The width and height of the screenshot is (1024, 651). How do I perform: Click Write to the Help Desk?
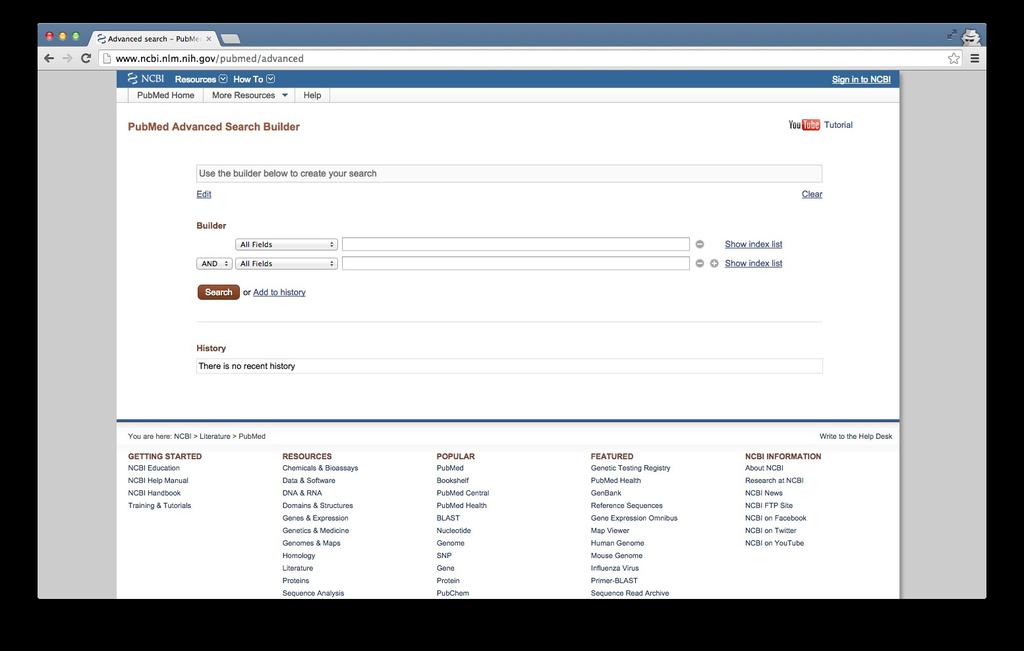856,436
